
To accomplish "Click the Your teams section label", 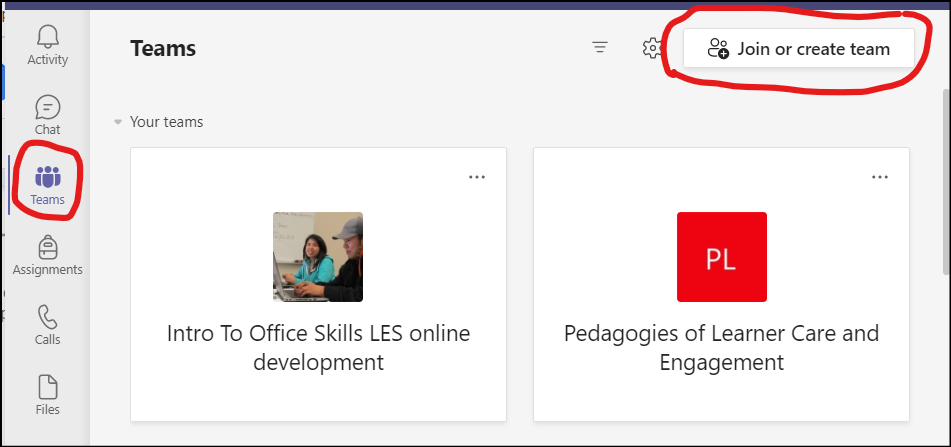I will [x=167, y=122].
